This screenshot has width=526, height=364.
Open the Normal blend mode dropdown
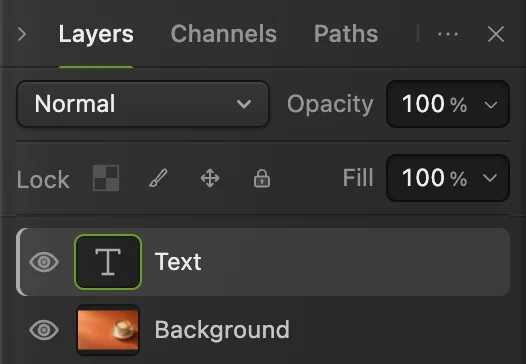point(143,104)
